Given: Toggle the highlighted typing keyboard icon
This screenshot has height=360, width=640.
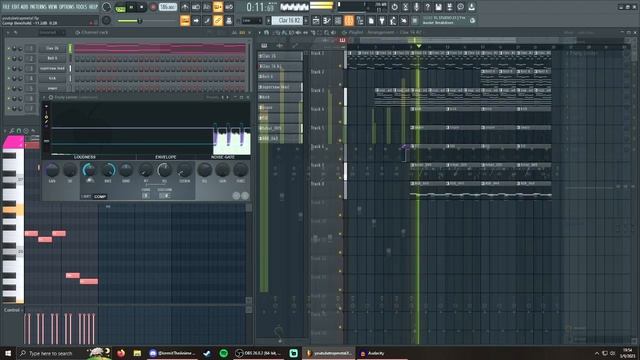Looking at the screenshot, I should (185, 20).
